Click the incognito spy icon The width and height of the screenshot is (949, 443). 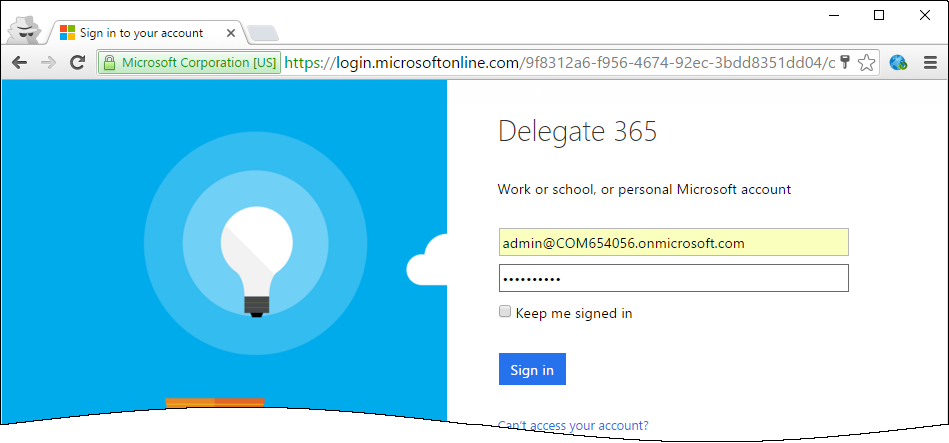[x=25, y=29]
